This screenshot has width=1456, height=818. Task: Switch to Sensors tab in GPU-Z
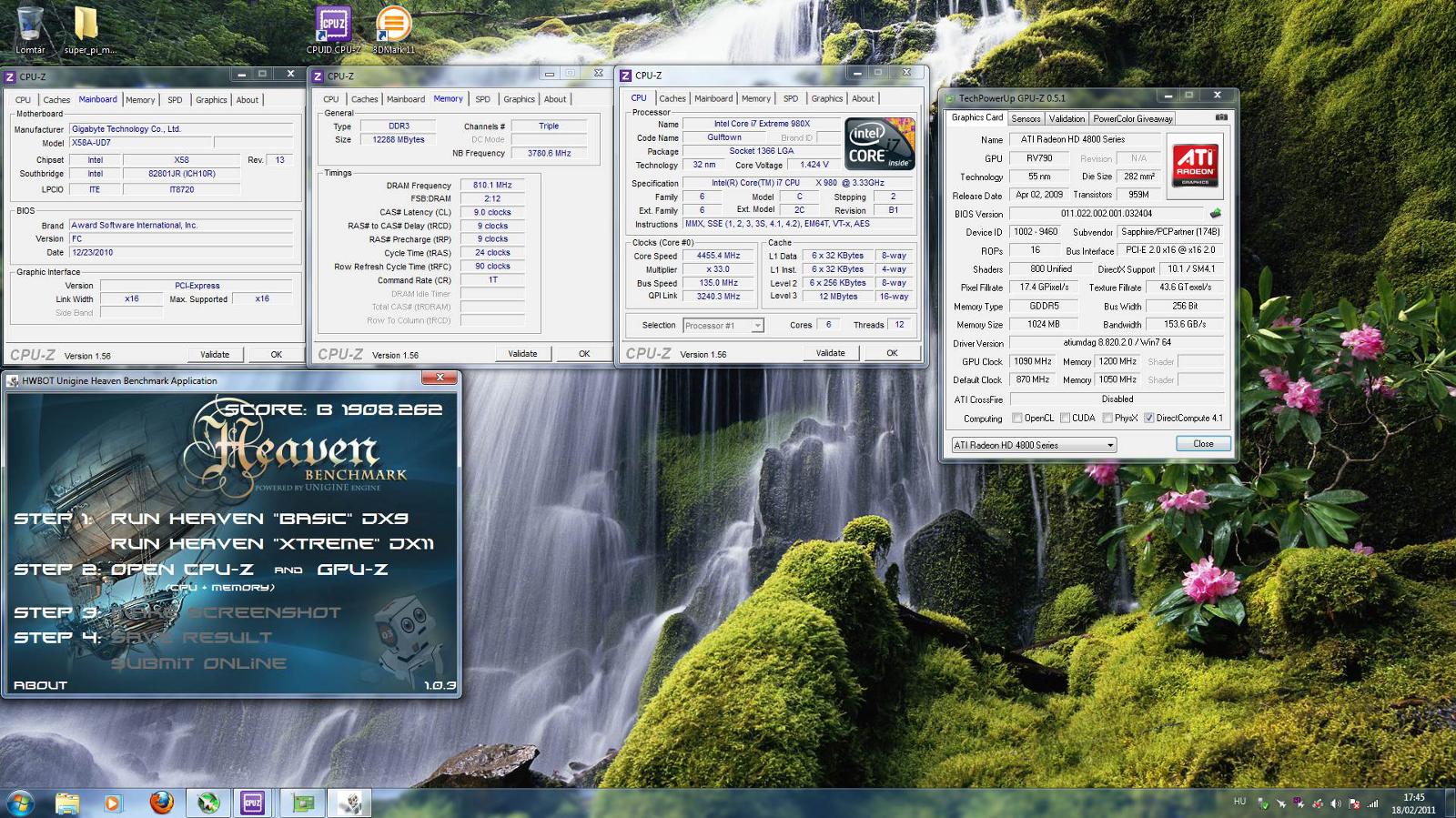click(1026, 118)
